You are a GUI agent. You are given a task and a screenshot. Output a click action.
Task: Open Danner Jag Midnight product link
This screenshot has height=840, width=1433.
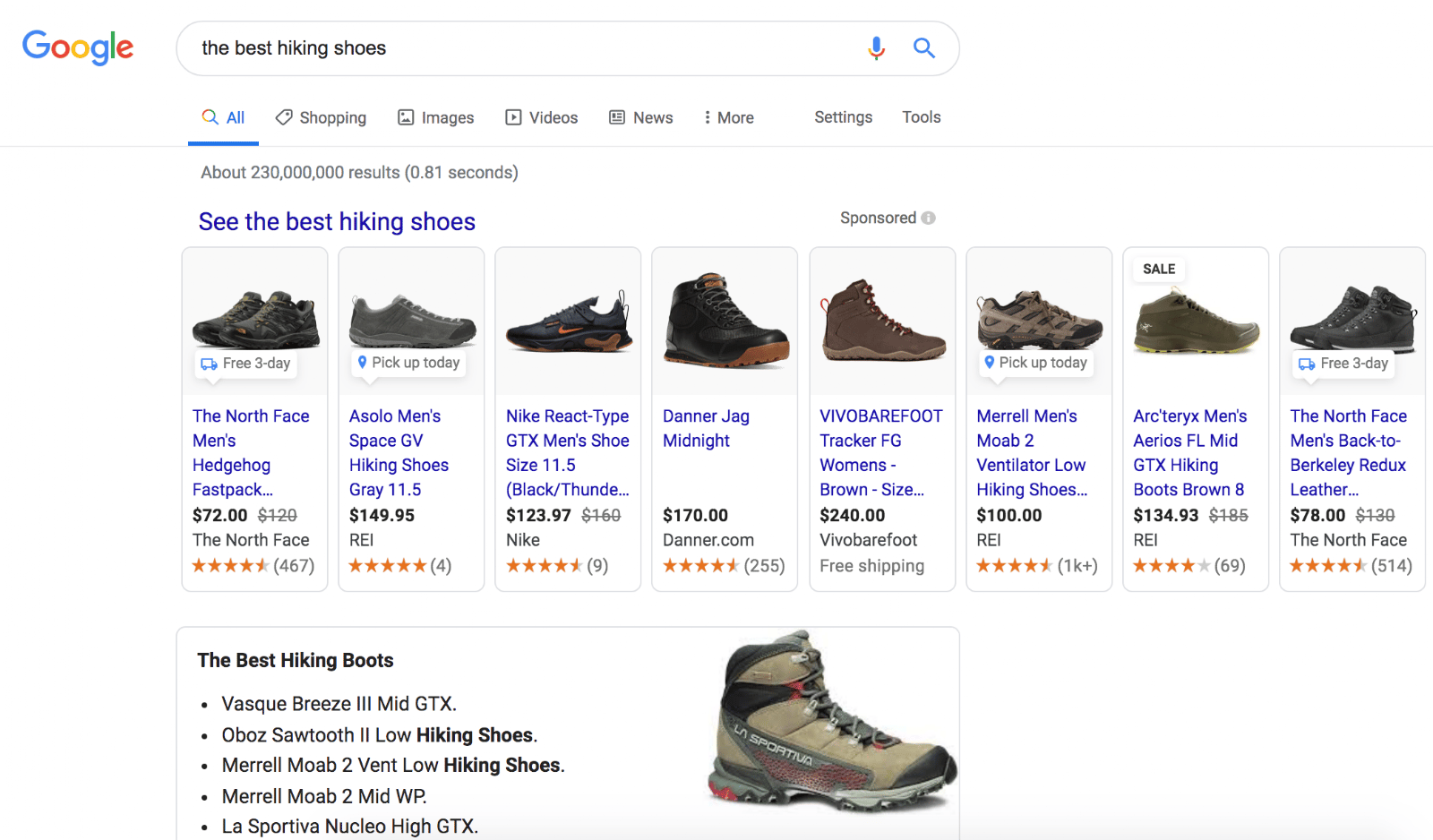tap(706, 428)
